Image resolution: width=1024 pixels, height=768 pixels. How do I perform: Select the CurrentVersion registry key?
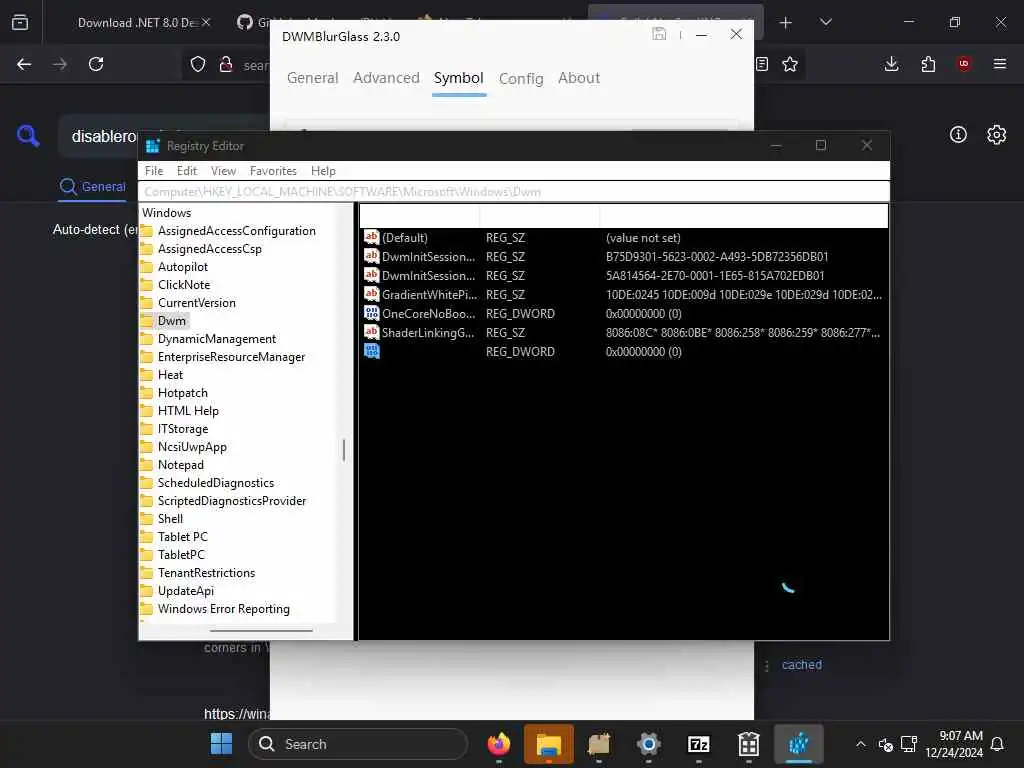click(197, 303)
